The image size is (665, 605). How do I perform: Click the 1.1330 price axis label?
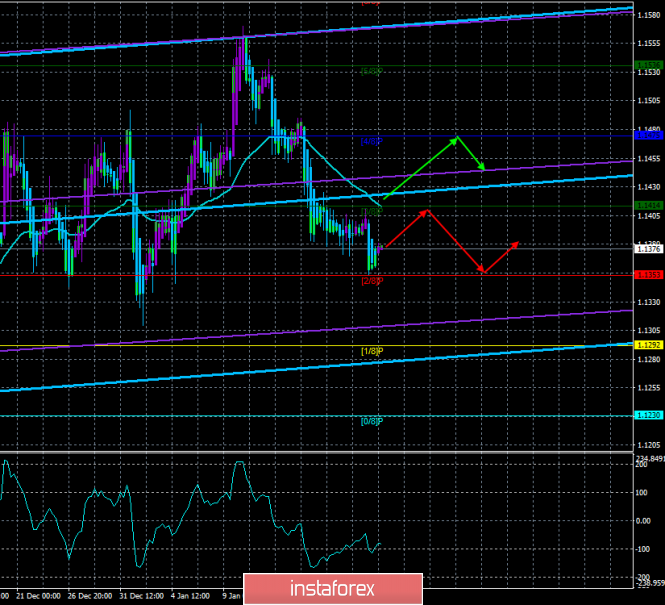click(x=647, y=302)
